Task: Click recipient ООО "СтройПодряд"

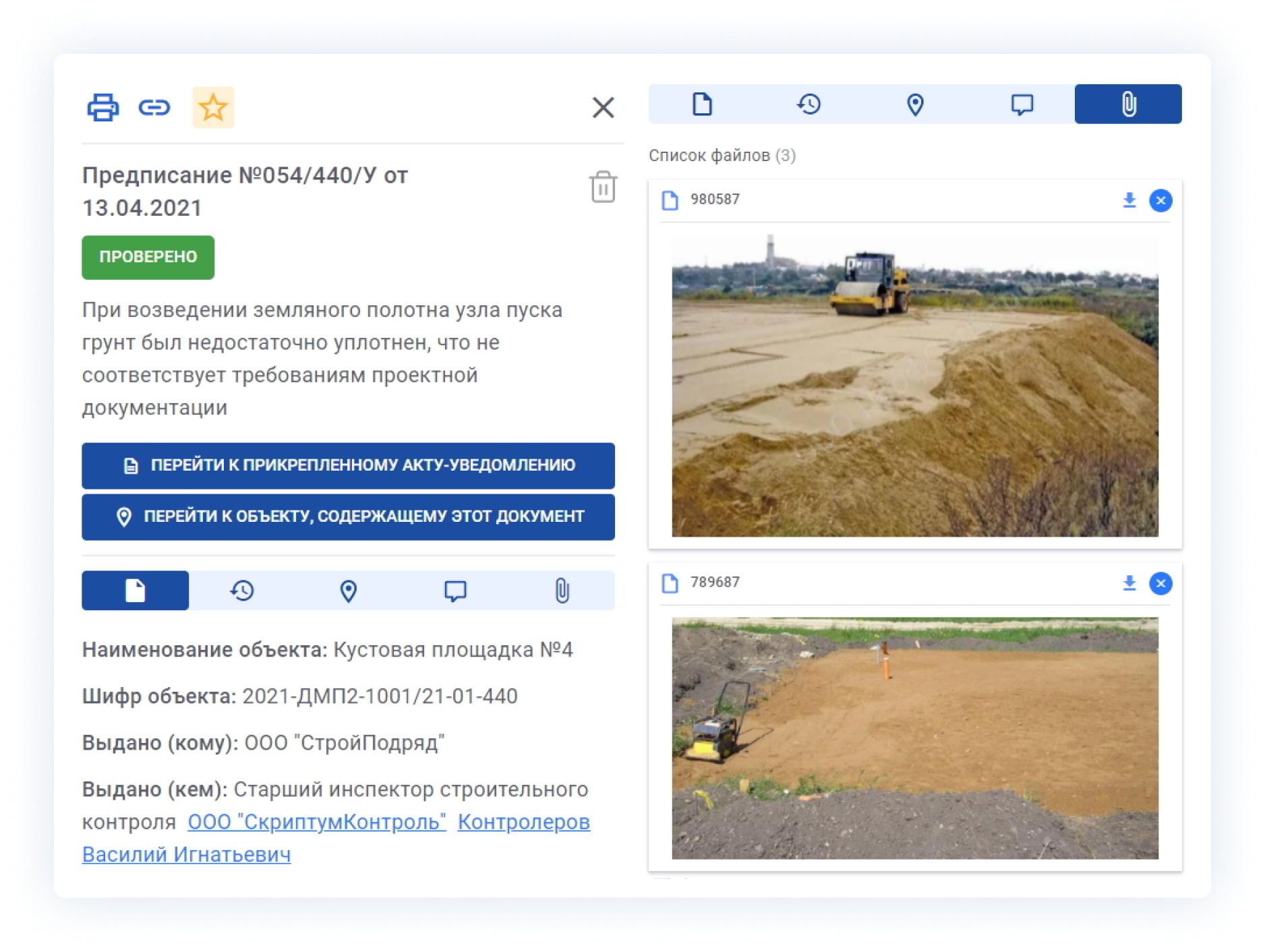Action: tap(345, 743)
